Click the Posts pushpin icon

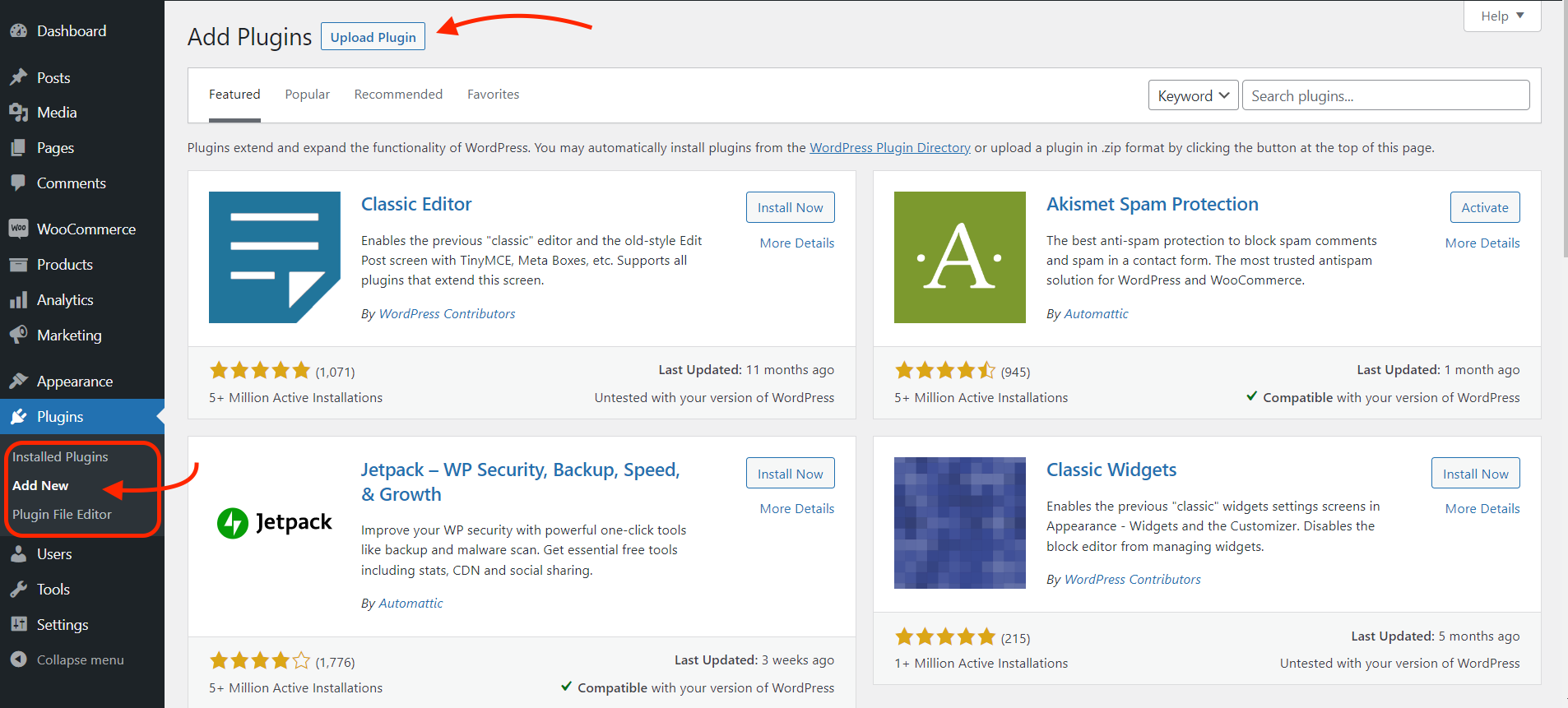(x=19, y=77)
